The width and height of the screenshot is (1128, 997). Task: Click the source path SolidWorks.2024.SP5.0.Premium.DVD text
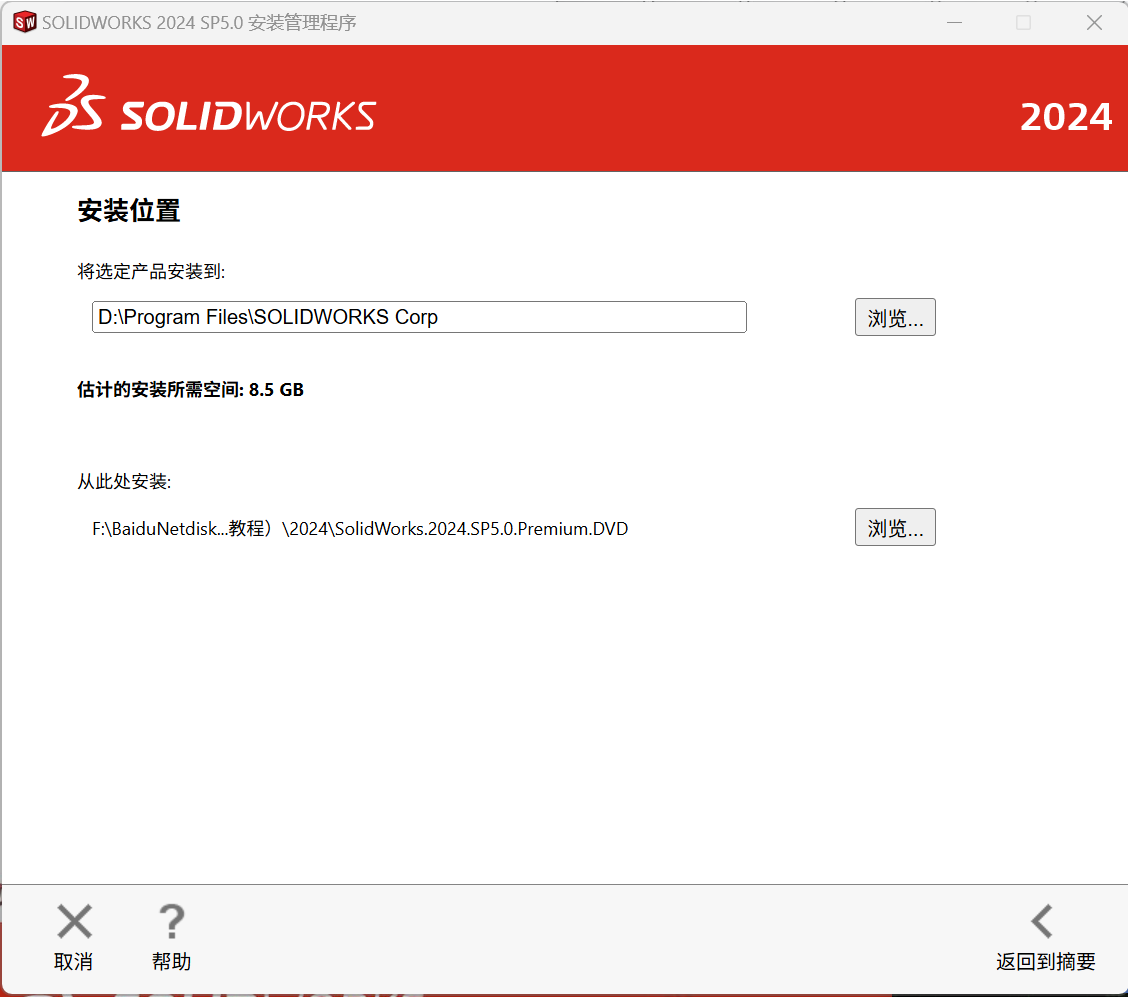pyautogui.click(x=360, y=529)
